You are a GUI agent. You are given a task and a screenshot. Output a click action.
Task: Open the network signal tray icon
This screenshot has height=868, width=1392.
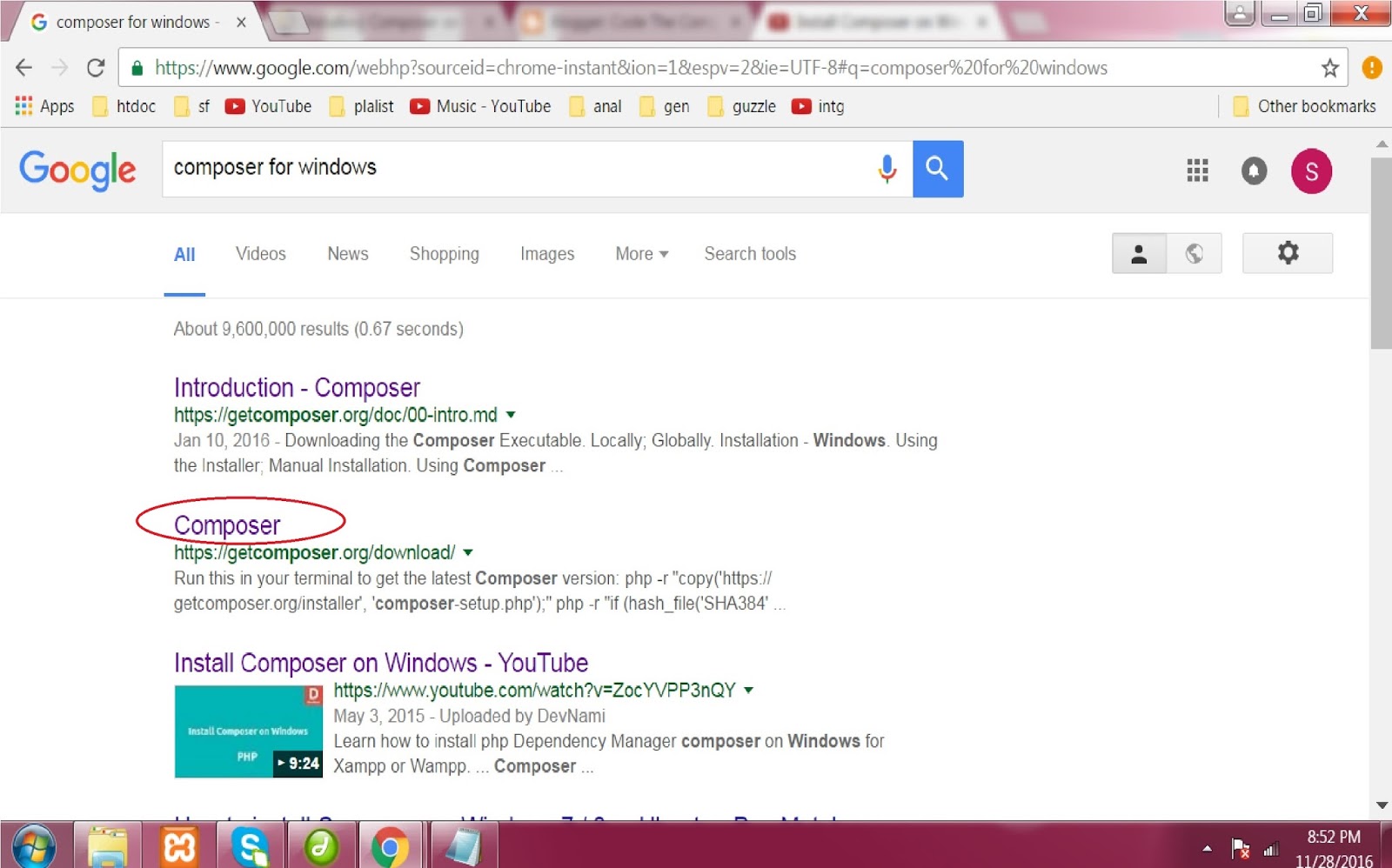click(x=1270, y=849)
